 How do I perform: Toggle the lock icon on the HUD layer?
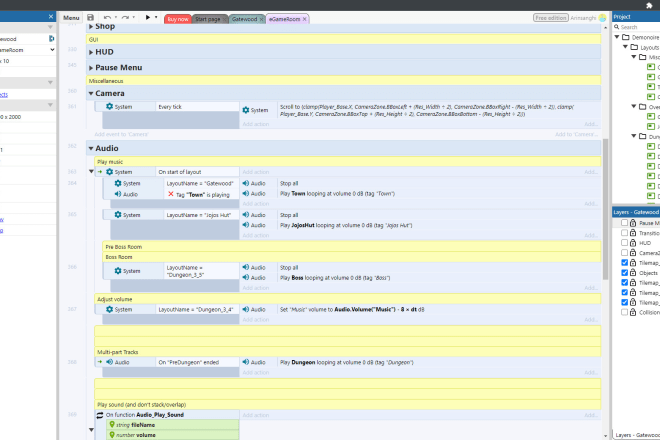633,243
